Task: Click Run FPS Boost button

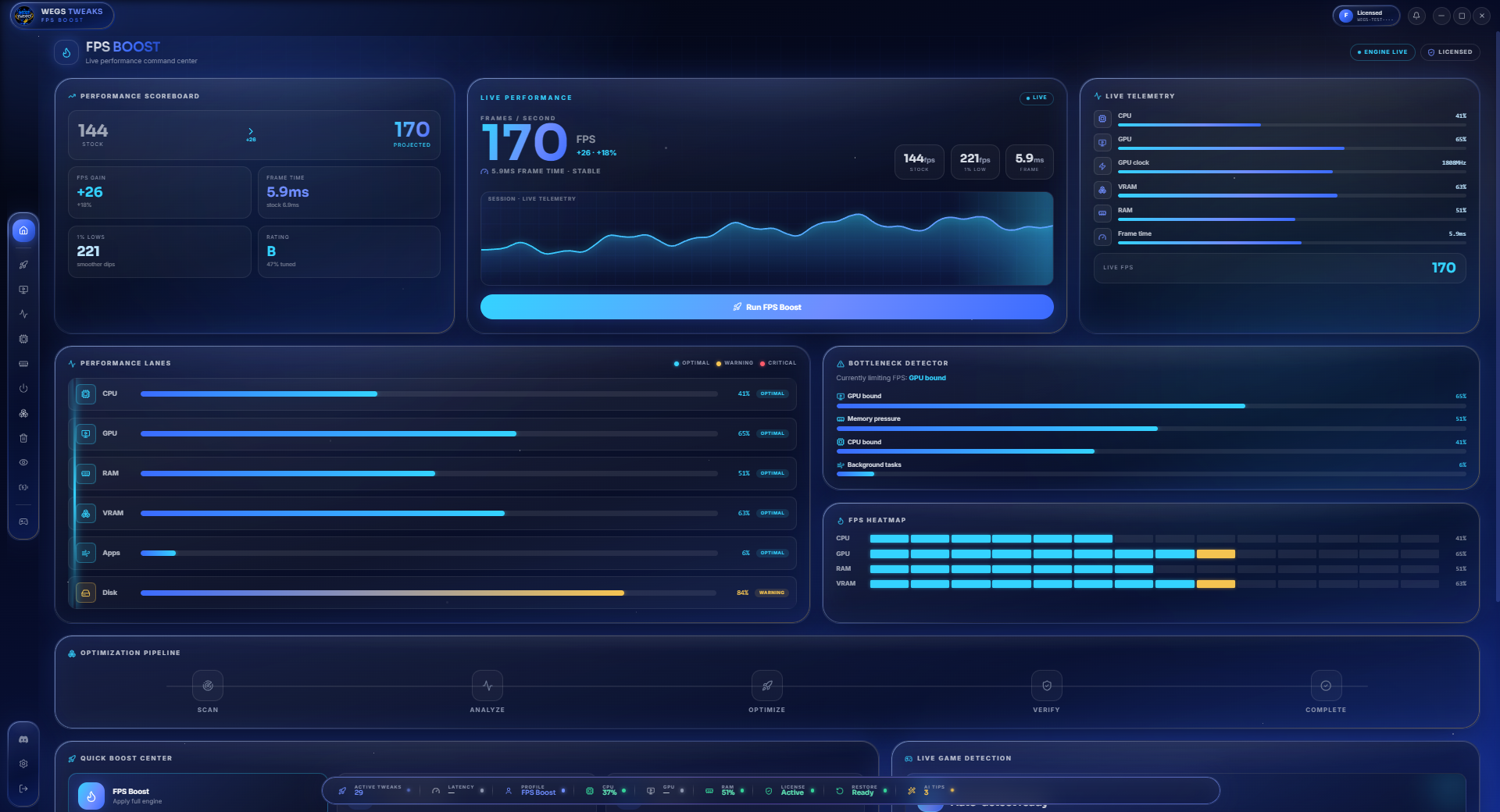Action: pyautogui.click(x=767, y=307)
